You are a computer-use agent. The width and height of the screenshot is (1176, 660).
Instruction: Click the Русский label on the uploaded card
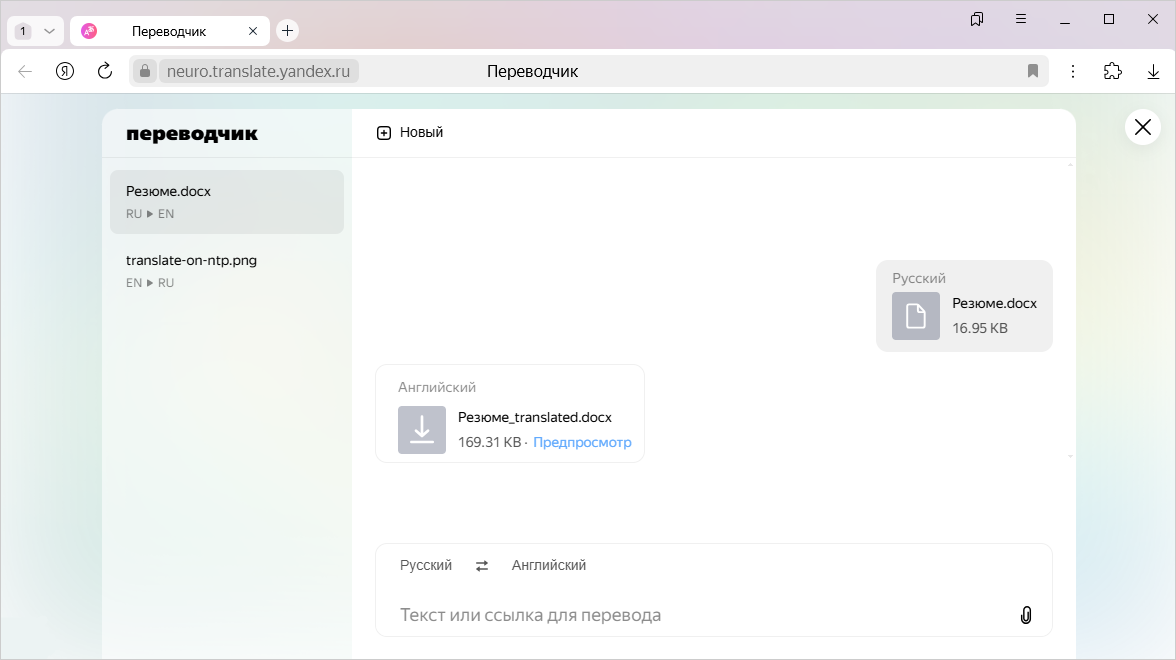tap(919, 278)
